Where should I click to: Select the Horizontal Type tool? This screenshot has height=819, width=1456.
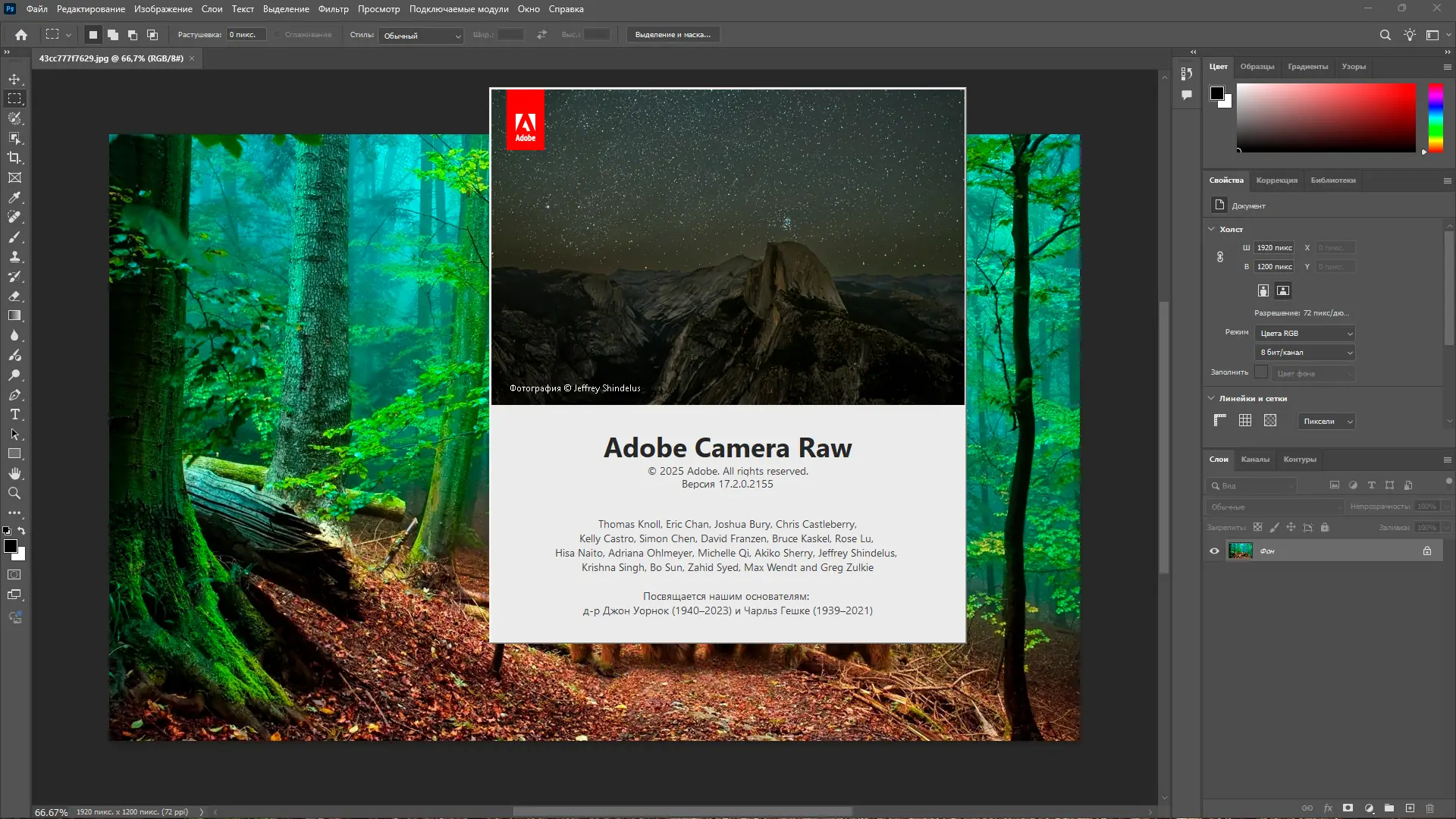(x=15, y=414)
